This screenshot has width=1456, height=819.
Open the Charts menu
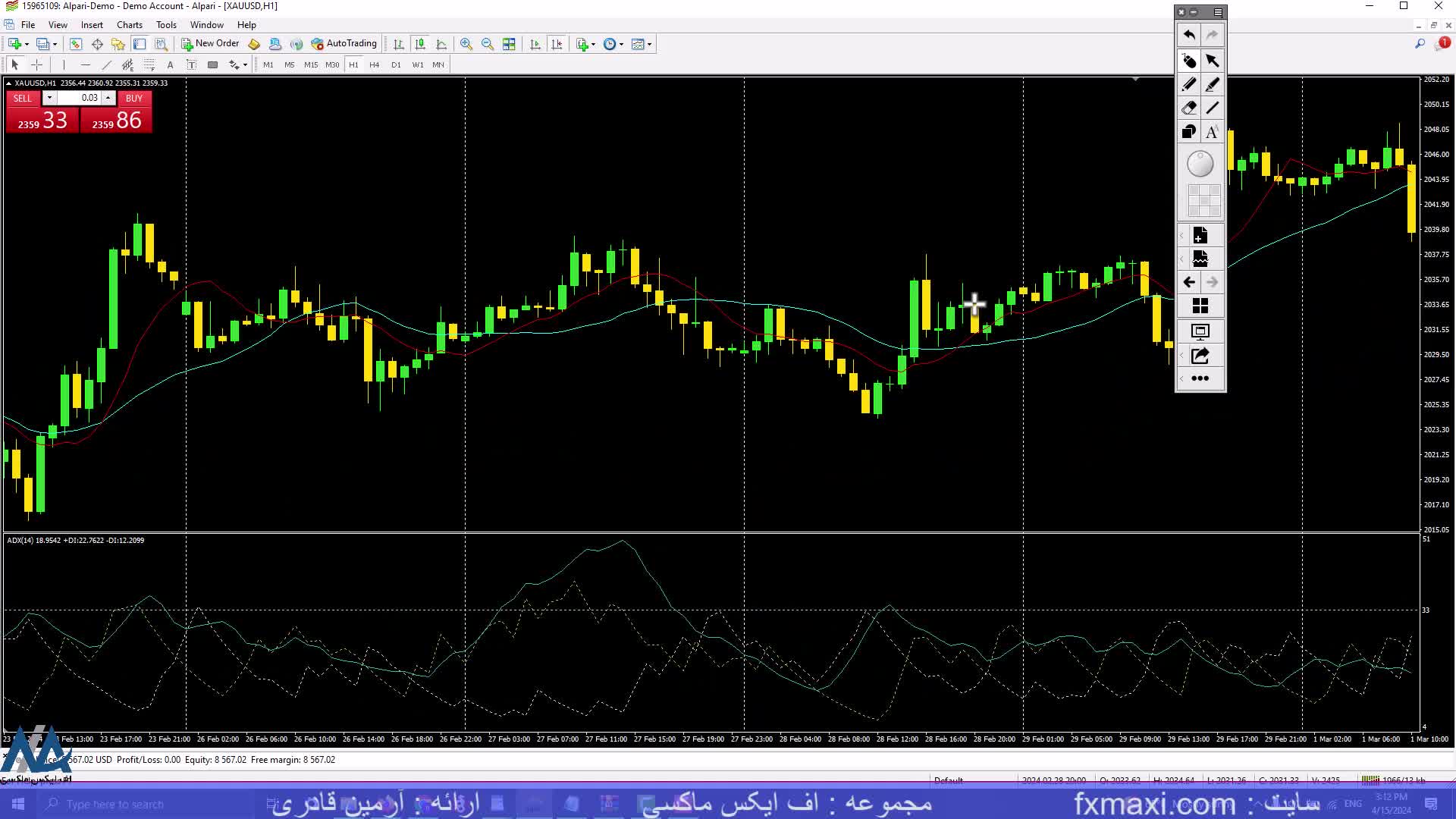129,25
